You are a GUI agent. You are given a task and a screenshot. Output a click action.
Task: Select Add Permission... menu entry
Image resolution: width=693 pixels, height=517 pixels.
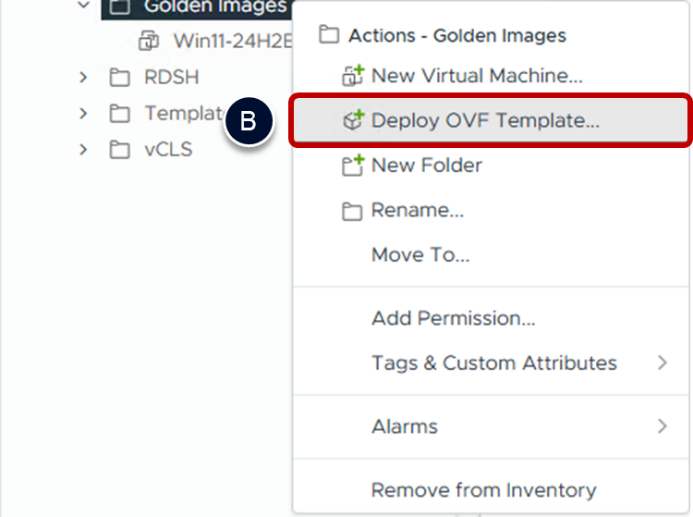(x=453, y=319)
